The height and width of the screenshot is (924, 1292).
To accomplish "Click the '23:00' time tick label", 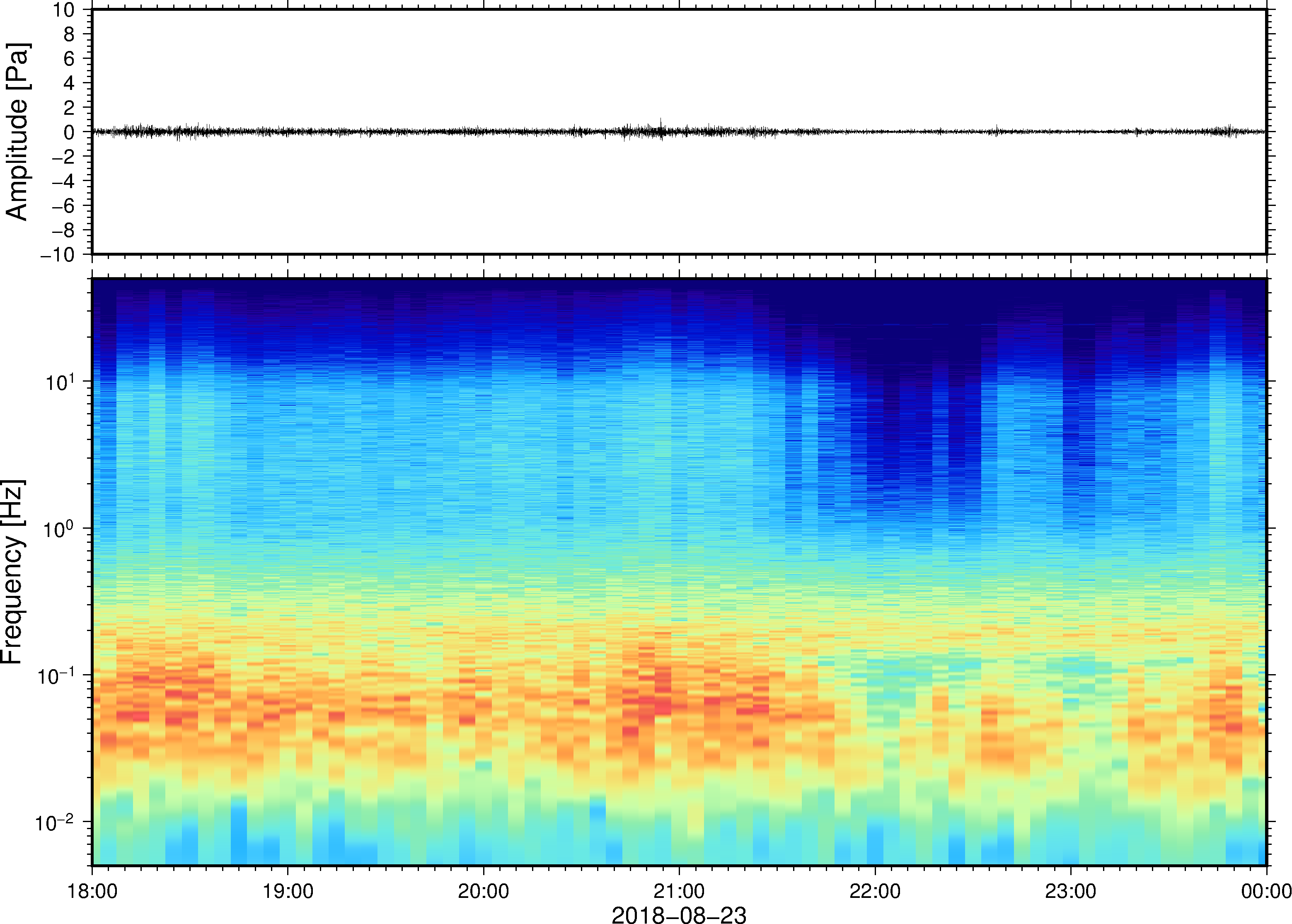I will [1071, 891].
